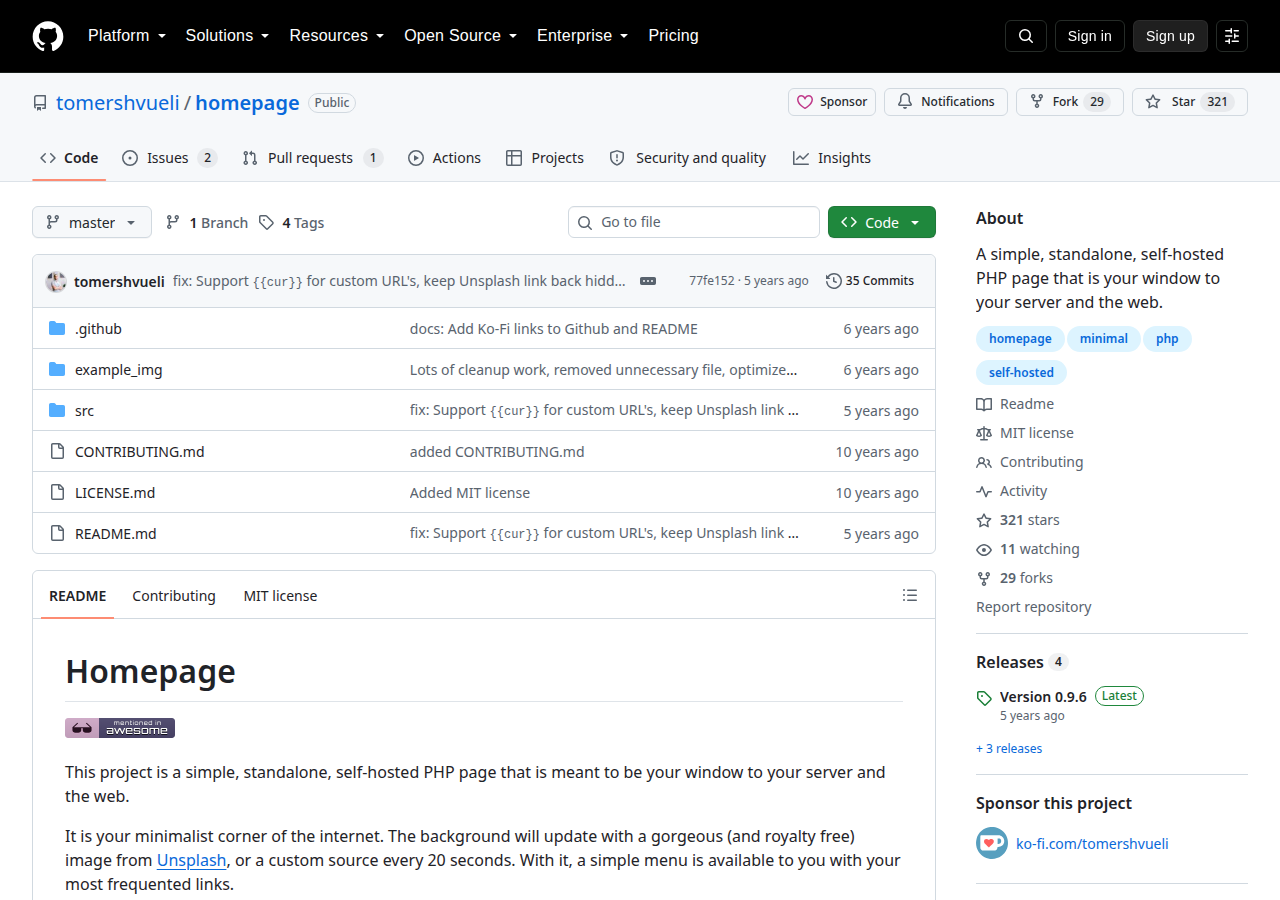Image resolution: width=1280 pixels, height=900 pixels.
Task: Open the search magnifier button
Action: 1026,36
